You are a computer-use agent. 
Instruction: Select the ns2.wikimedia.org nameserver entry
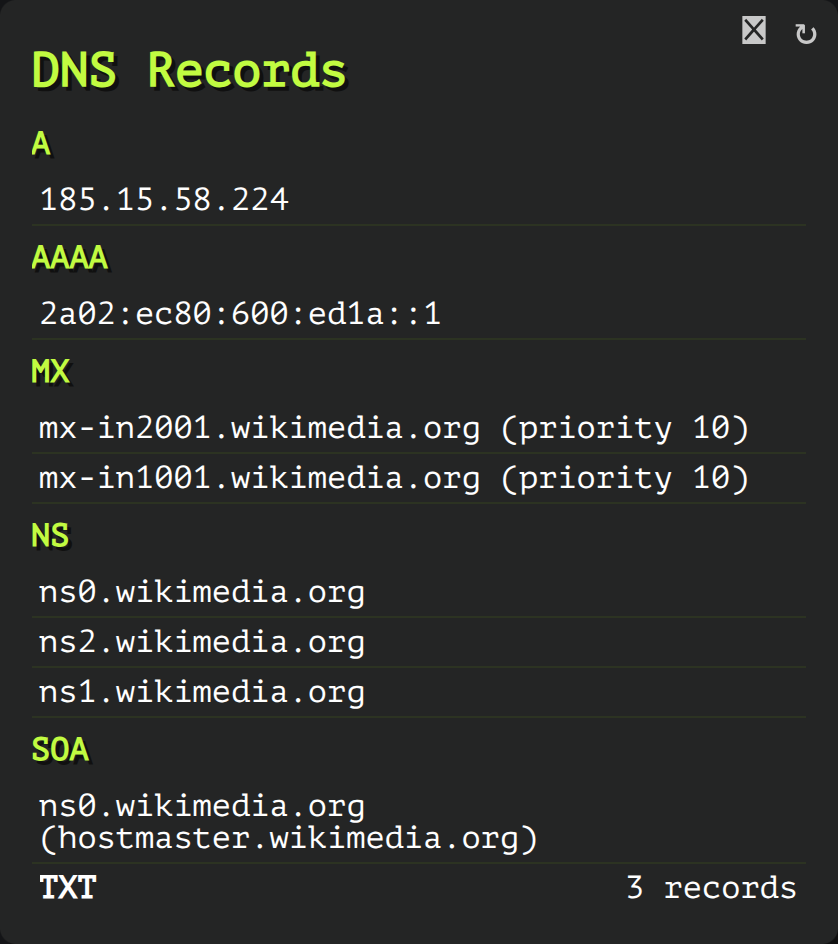pos(202,642)
